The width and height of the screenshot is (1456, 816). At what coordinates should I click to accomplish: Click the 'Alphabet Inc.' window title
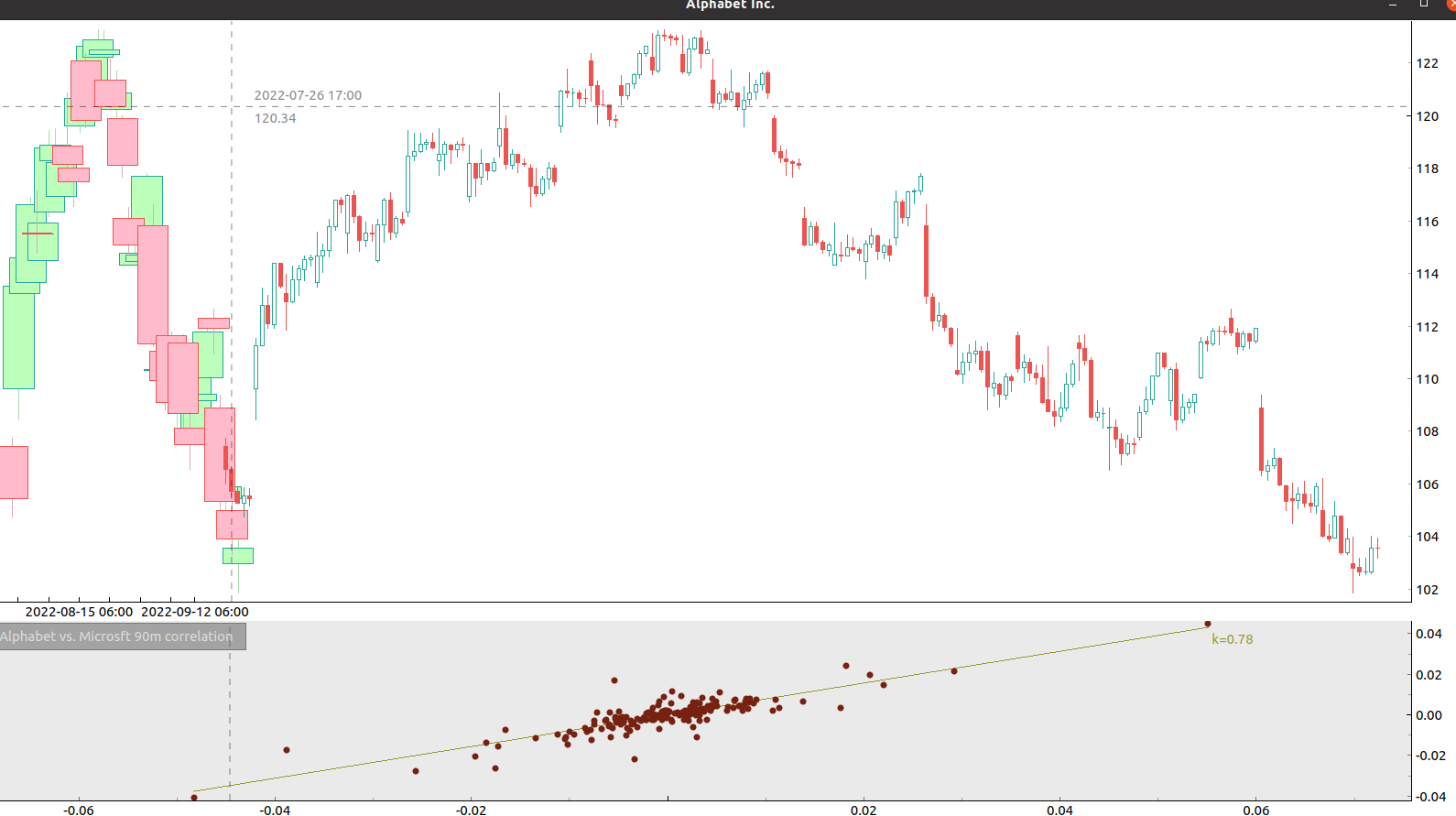click(x=730, y=5)
